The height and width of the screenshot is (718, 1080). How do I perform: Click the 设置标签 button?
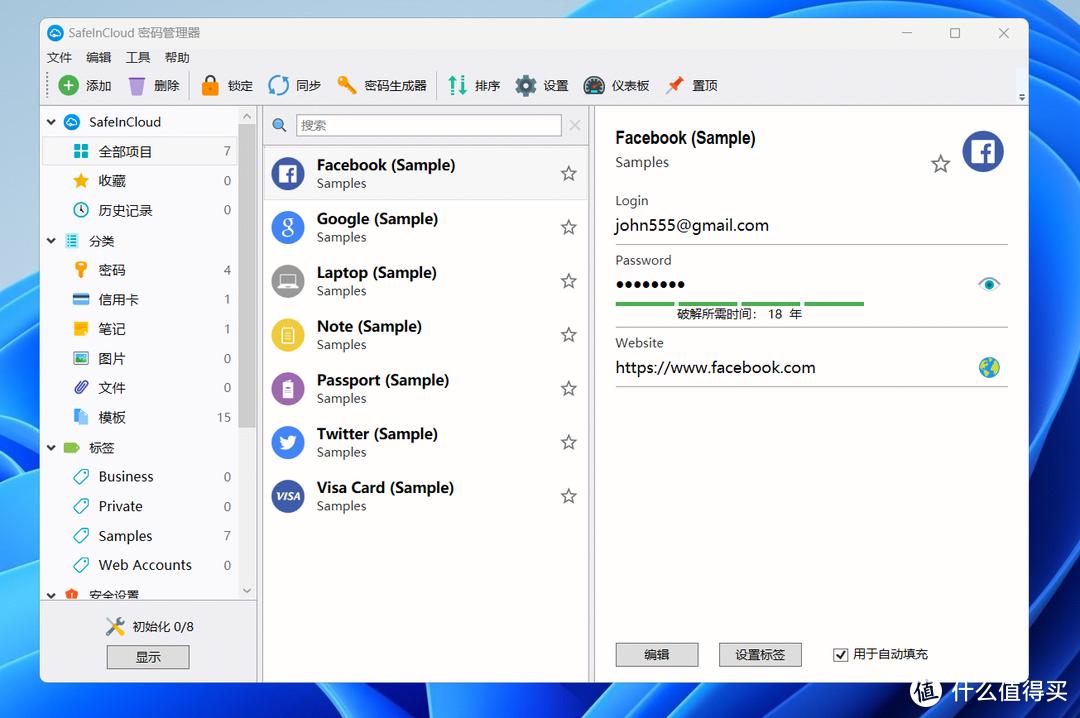click(760, 655)
